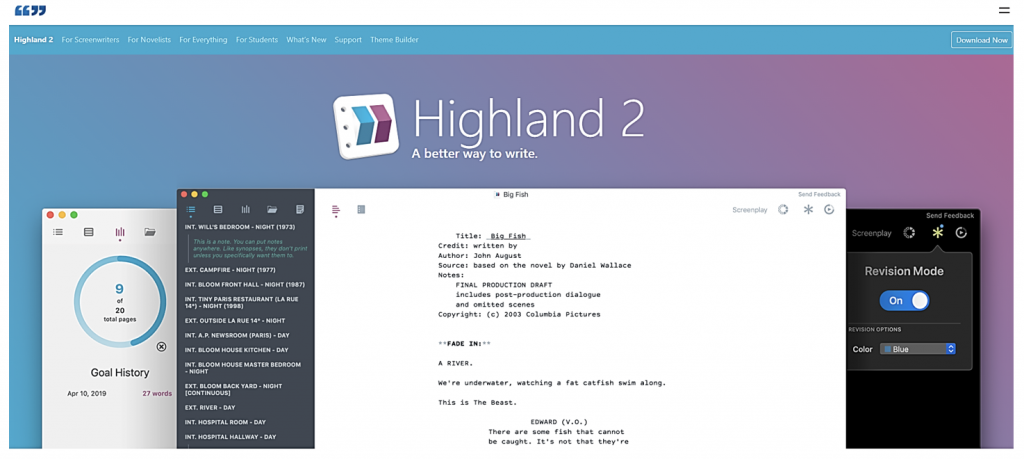Open the Screenplay template selector in the dark panel
This screenshot has height=459, width=1024.
871,233
